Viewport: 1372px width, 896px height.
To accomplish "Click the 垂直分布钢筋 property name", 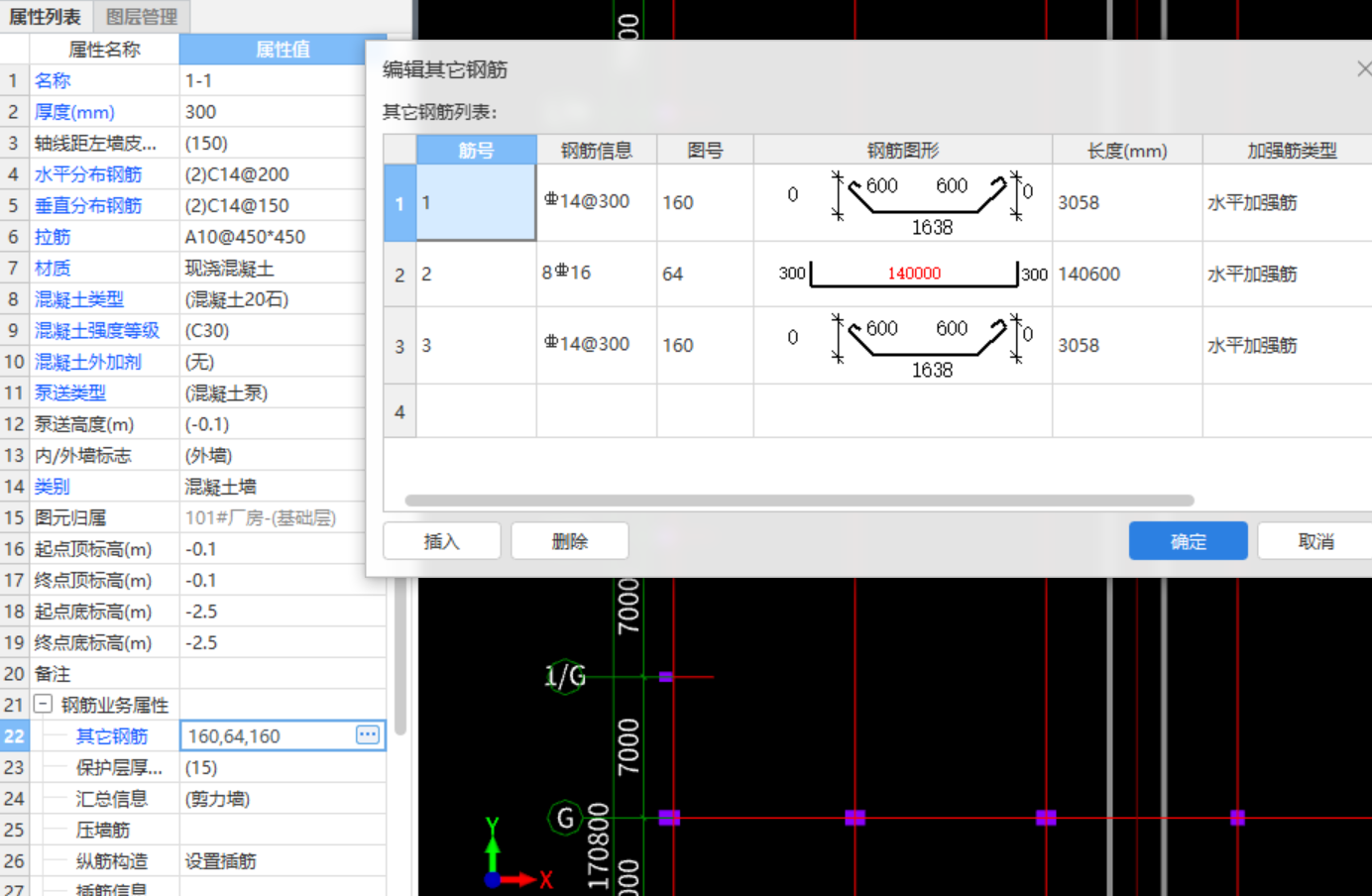I will 88,205.
